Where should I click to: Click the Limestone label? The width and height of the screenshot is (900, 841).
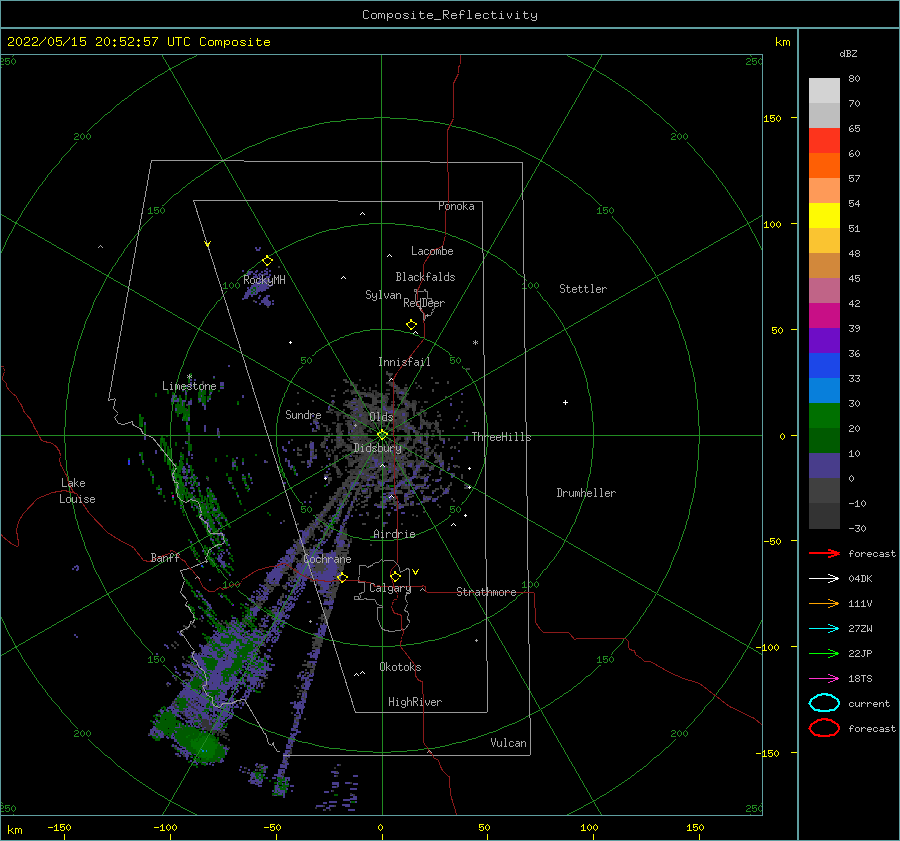tap(189, 386)
